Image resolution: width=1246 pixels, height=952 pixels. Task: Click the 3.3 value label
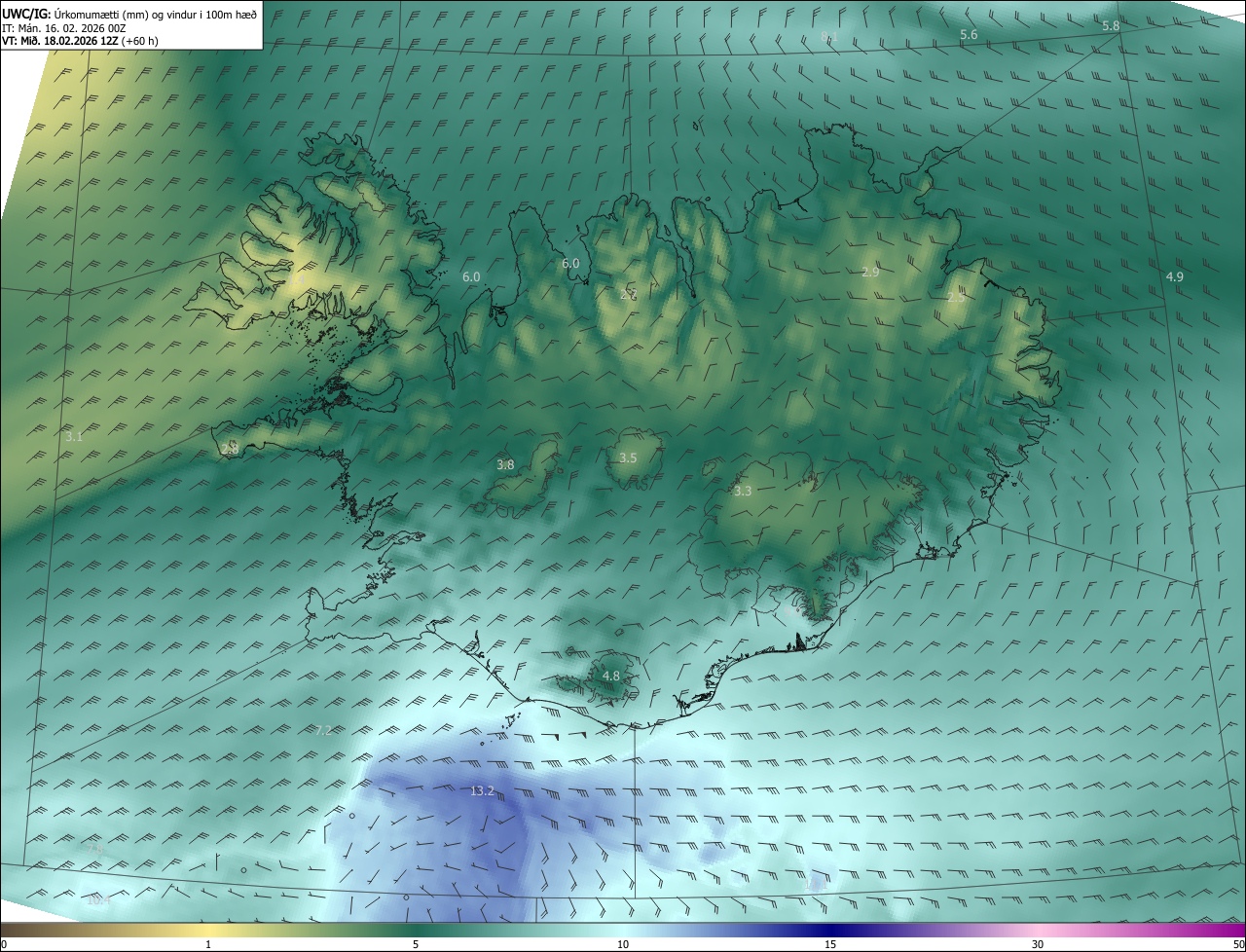pyautogui.click(x=743, y=492)
